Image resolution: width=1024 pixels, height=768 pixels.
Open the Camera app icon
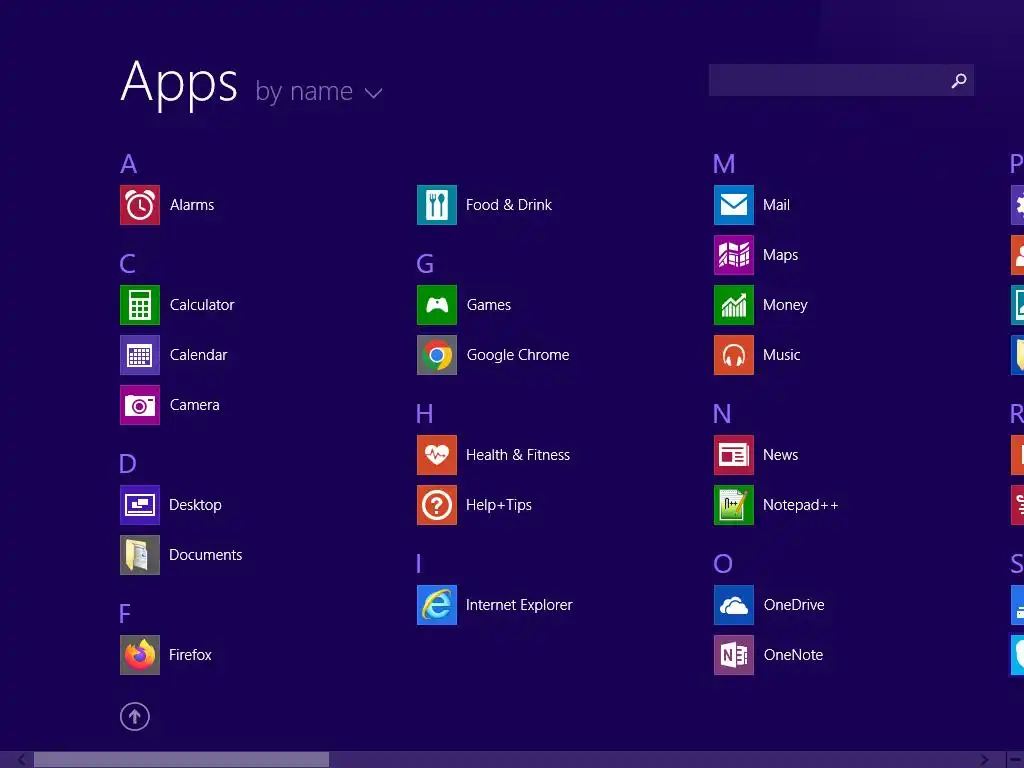coord(140,405)
